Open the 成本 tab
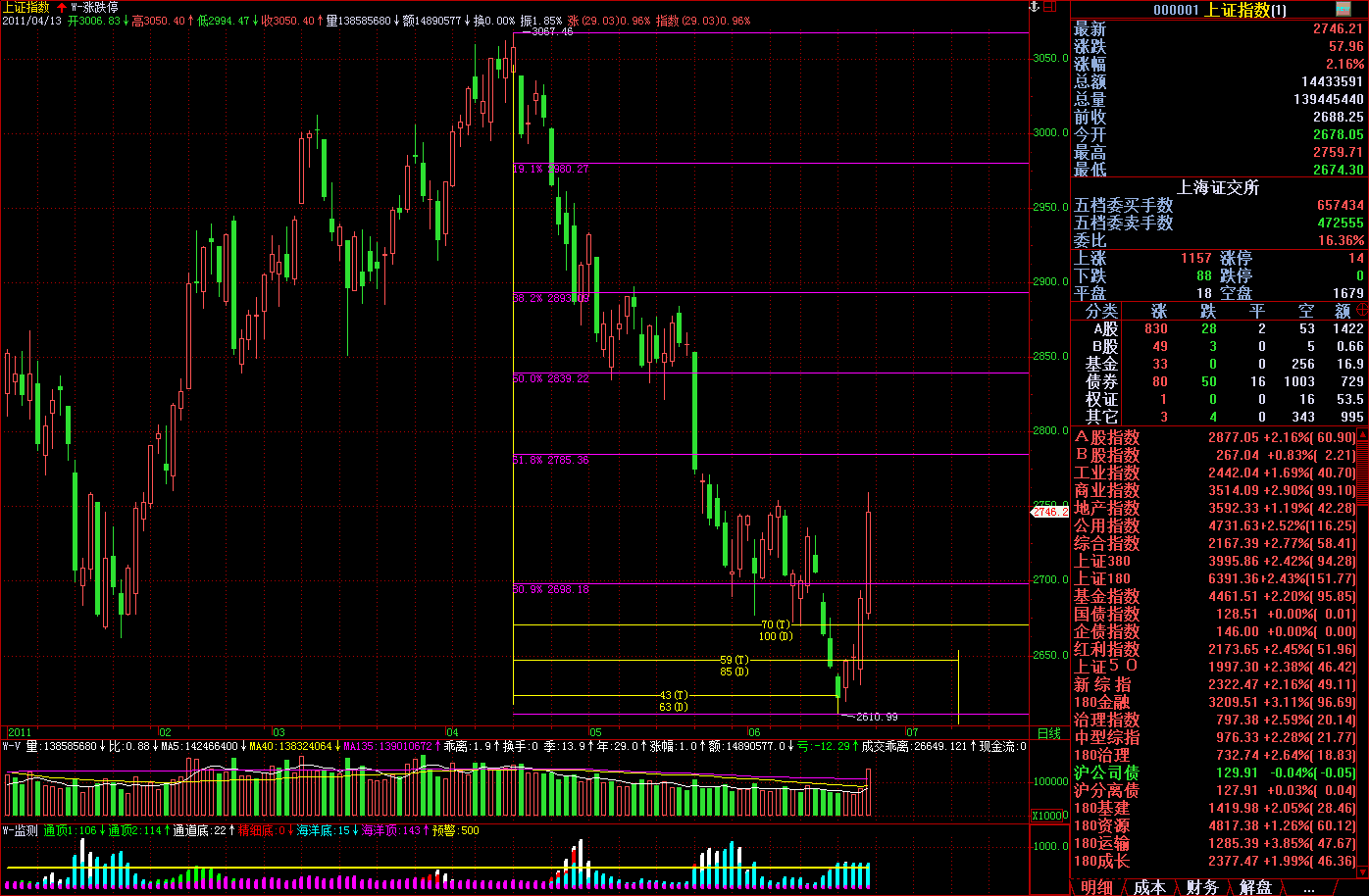1369x896 pixels. [1149, 887]
